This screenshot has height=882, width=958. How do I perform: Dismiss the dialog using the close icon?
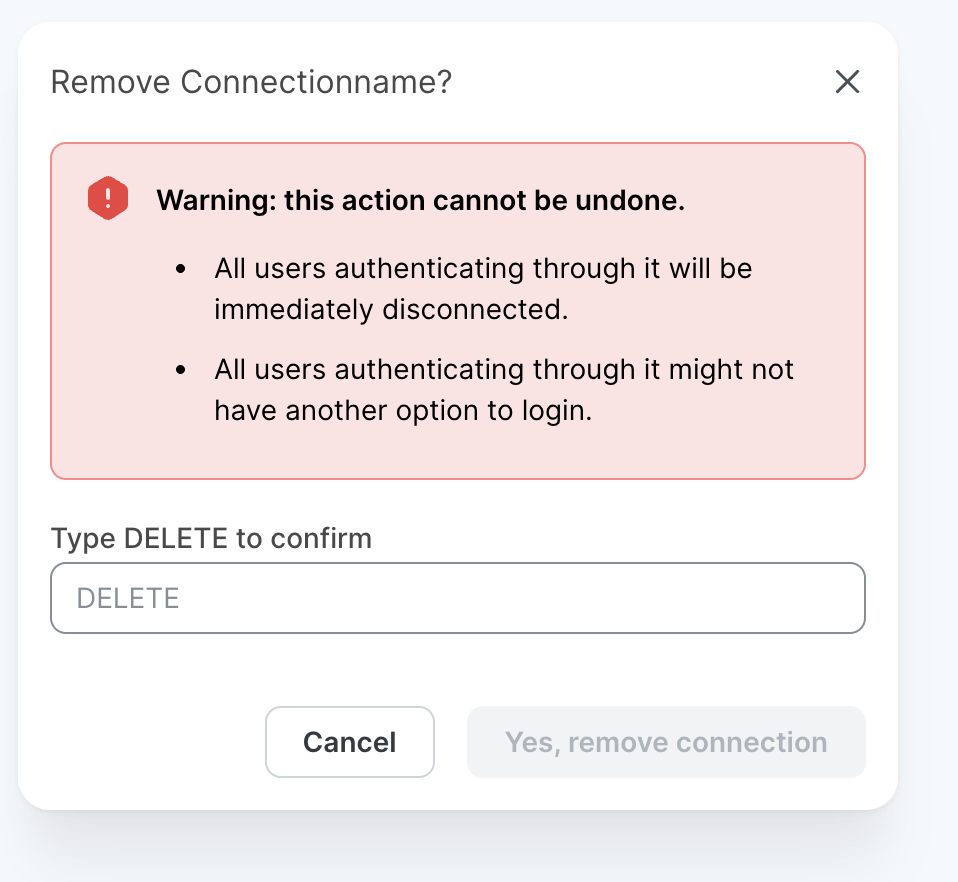847,82
